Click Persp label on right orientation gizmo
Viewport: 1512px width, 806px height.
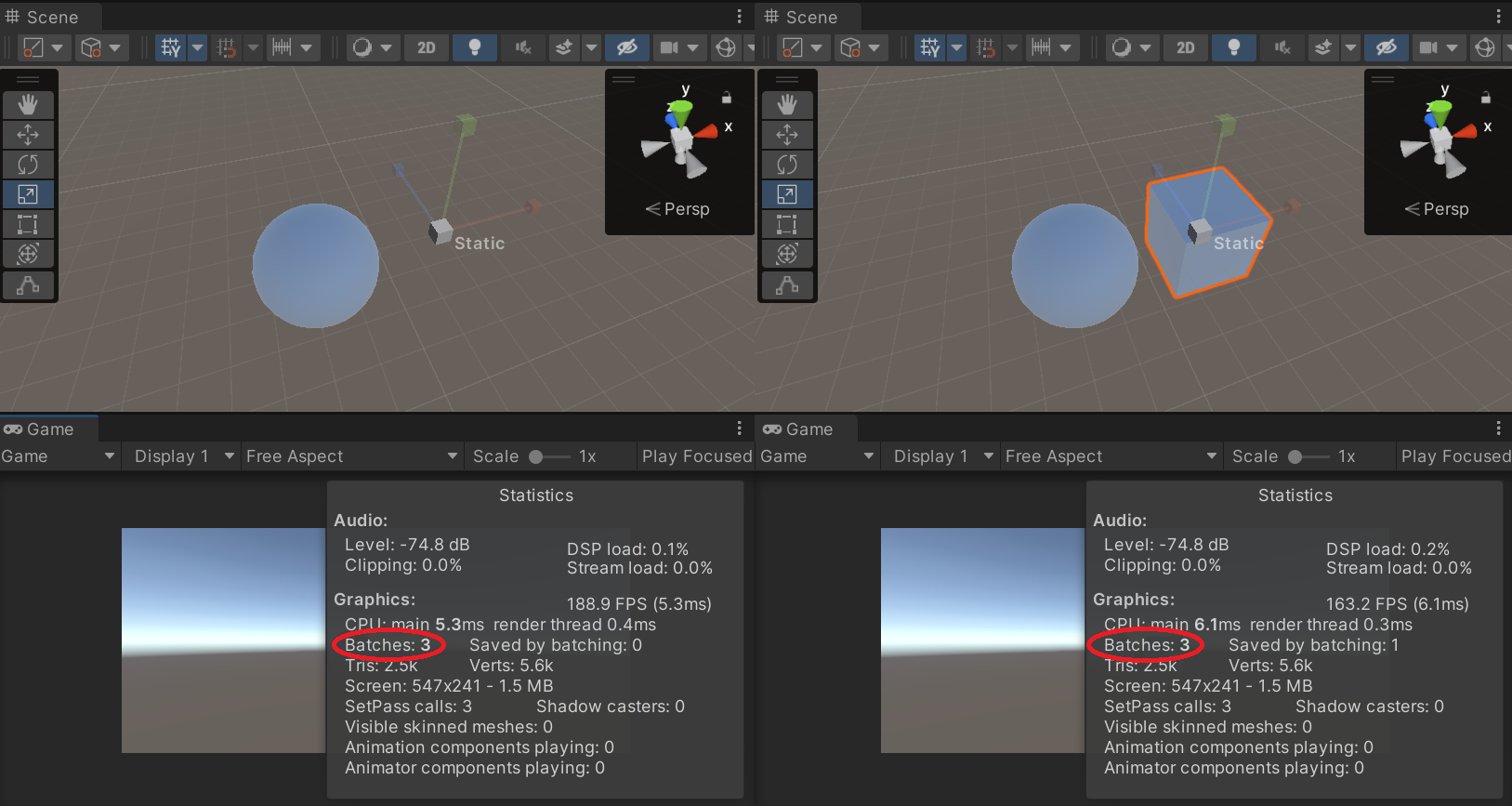[x=1446, y=209]
